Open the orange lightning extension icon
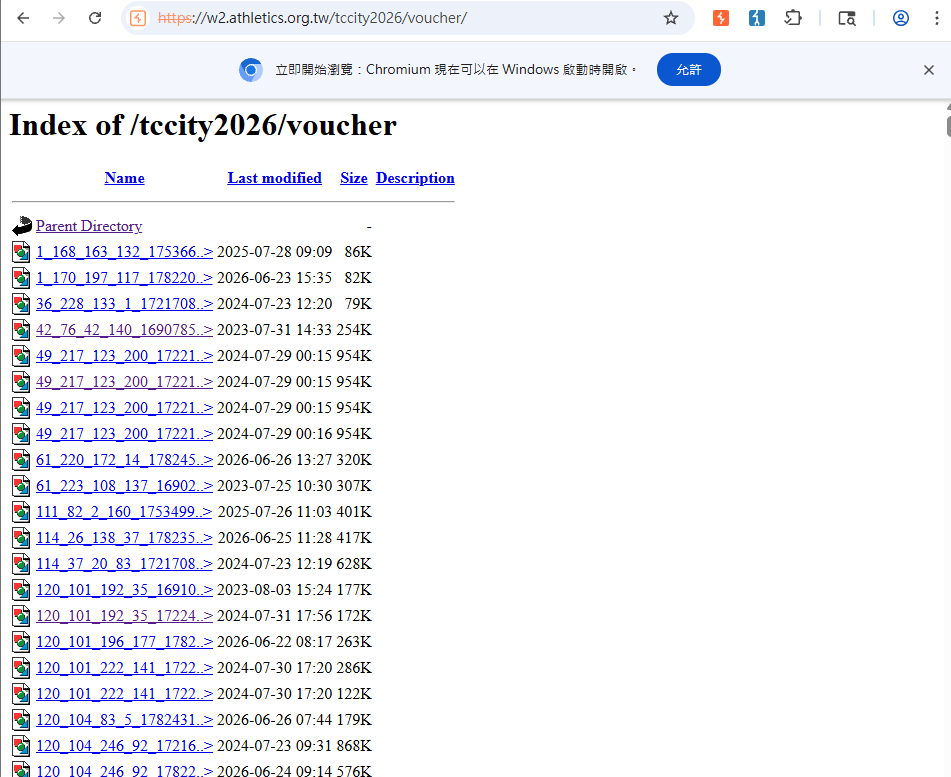Image resolution: width=951 pixels, height=777 pixels. [721, 18]
